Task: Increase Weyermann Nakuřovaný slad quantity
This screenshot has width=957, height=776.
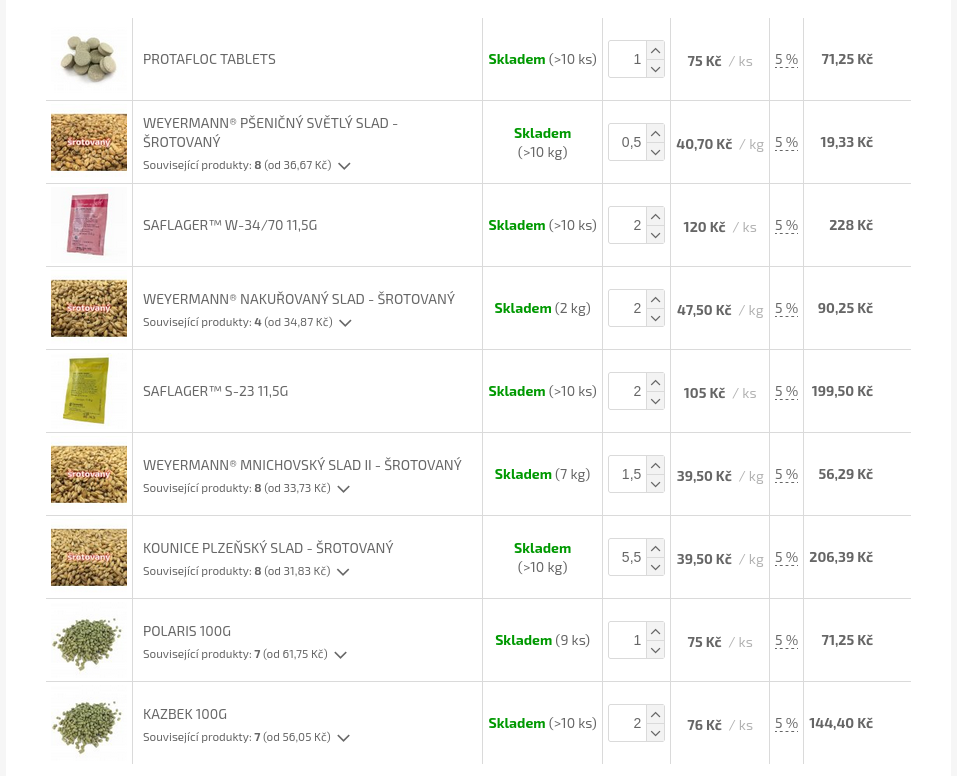Action: click(655, 299)
